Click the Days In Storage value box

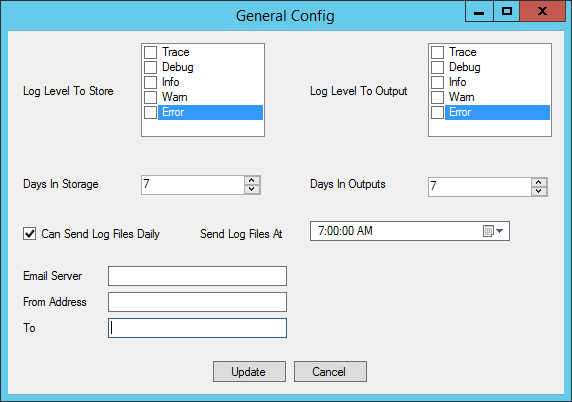193,185
